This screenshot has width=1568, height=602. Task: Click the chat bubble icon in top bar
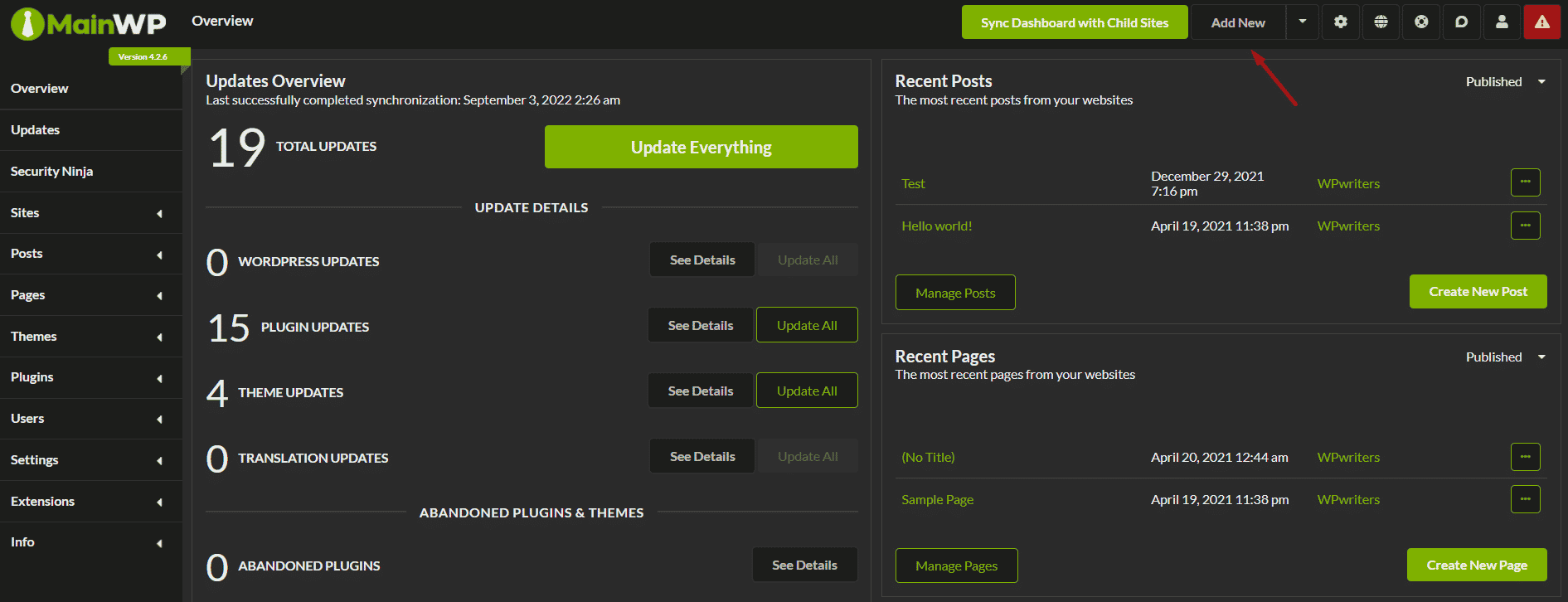coord(1461,22)
